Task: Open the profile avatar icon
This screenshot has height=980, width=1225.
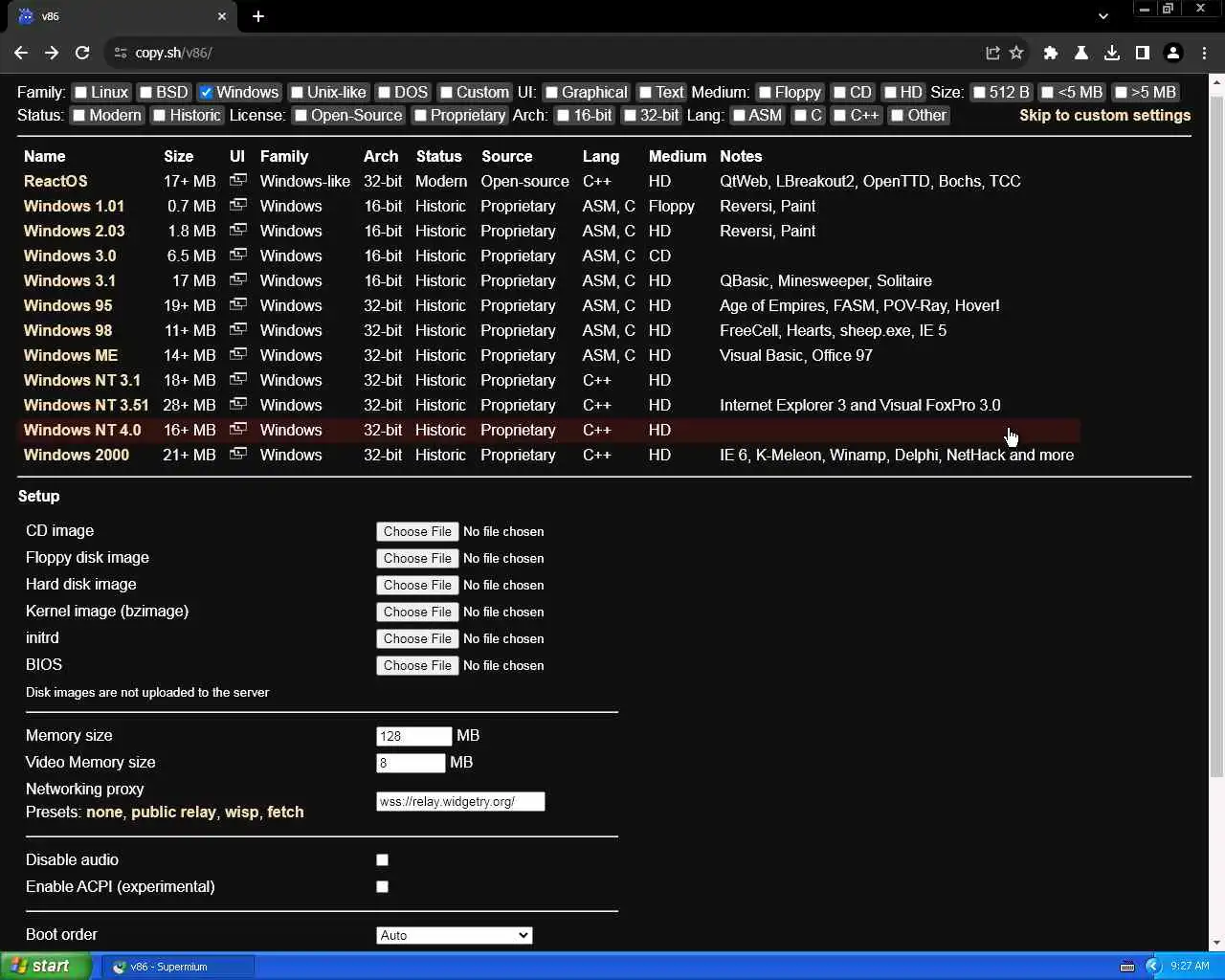Action: [1173, 53]
